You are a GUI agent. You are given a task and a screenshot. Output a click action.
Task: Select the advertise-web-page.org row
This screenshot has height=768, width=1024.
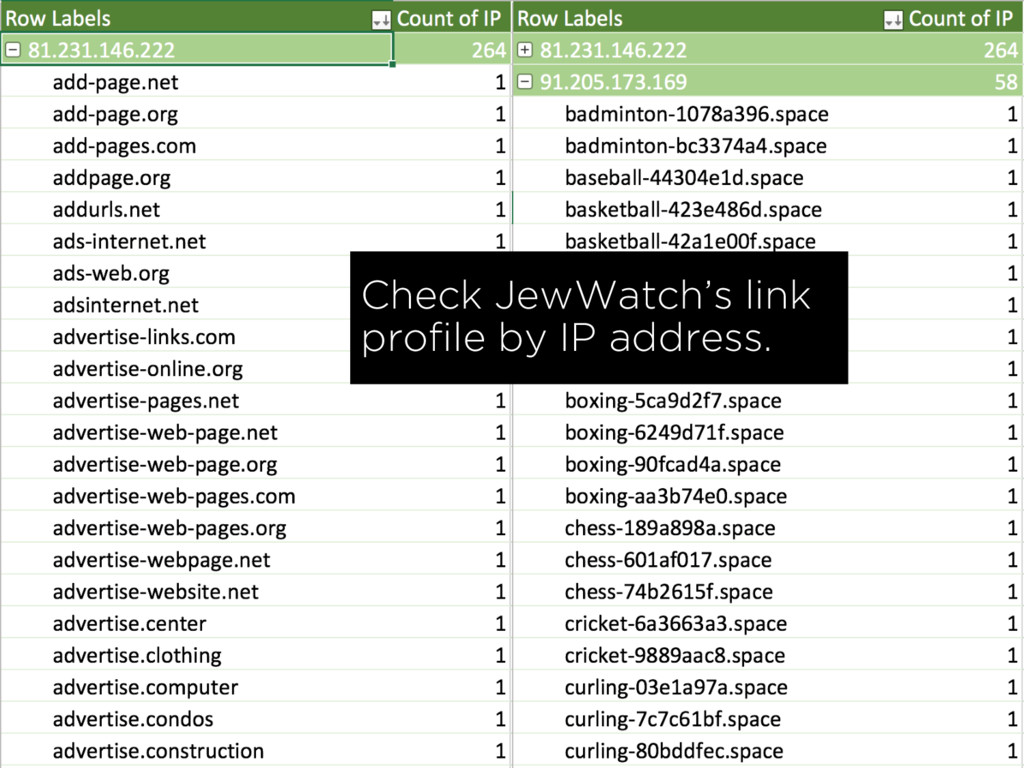[x=255, y=464]
